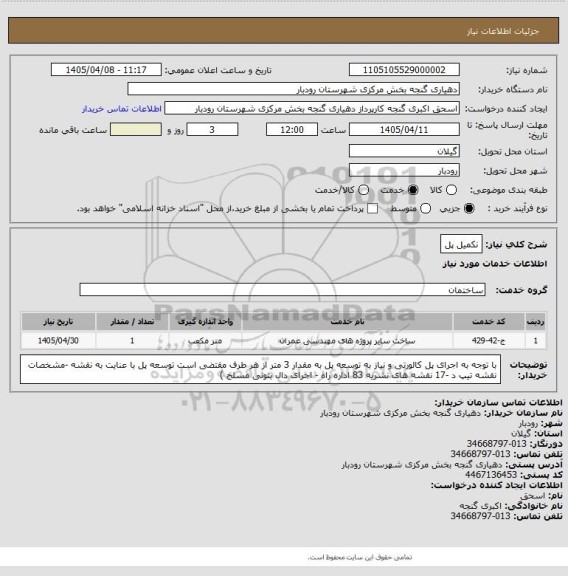Click the postal code 4467136453

coord(490,475)
